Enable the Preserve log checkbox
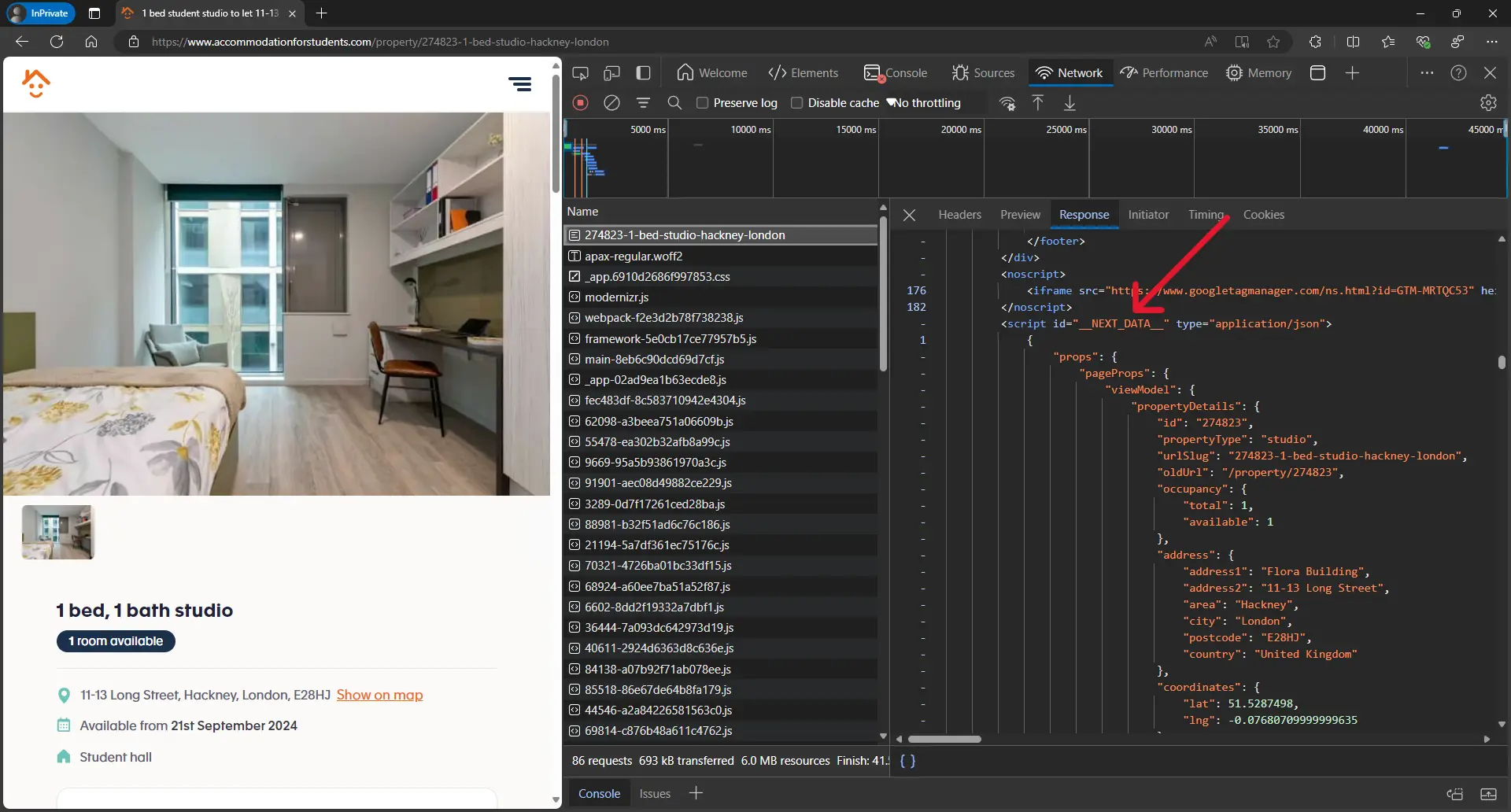The height and width of the screenshot is (812, 1511). click(703, 103)
